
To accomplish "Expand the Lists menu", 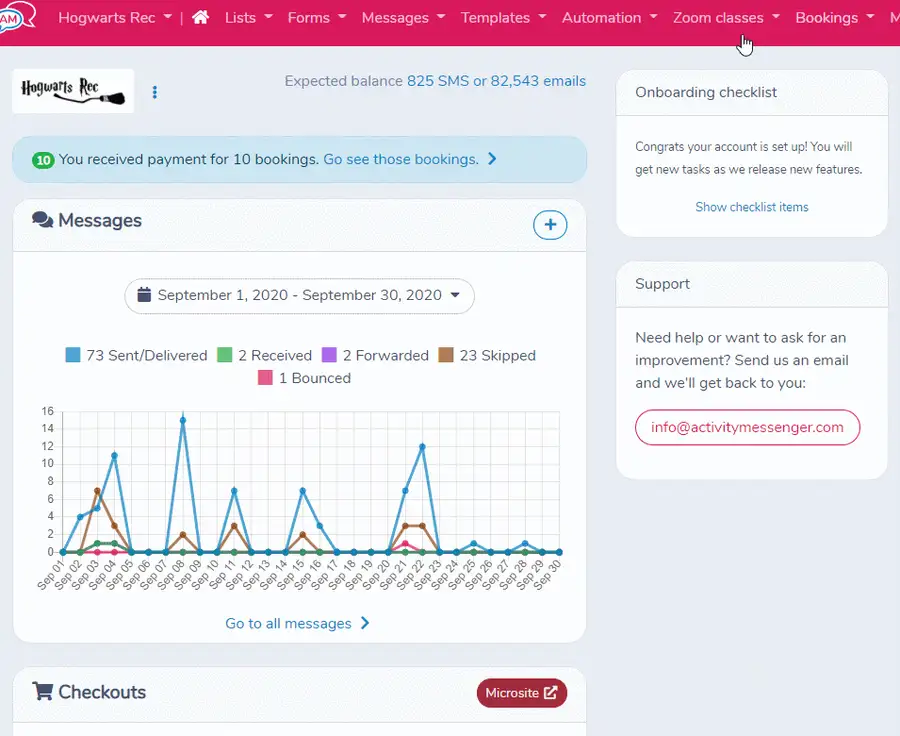I will [x=249, y=18].
